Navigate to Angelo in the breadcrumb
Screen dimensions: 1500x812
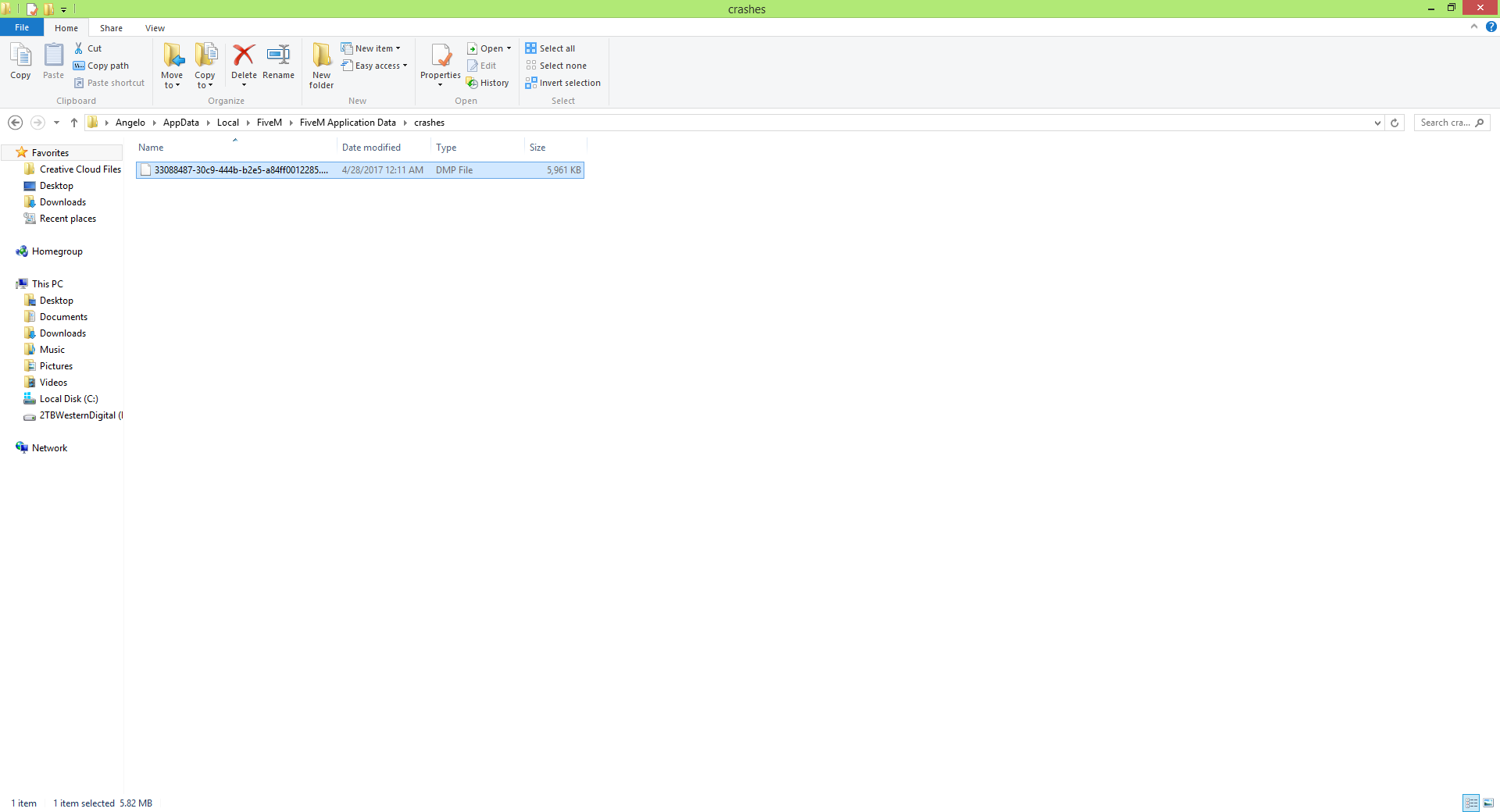pyautogui.click(x=130, y=123)
